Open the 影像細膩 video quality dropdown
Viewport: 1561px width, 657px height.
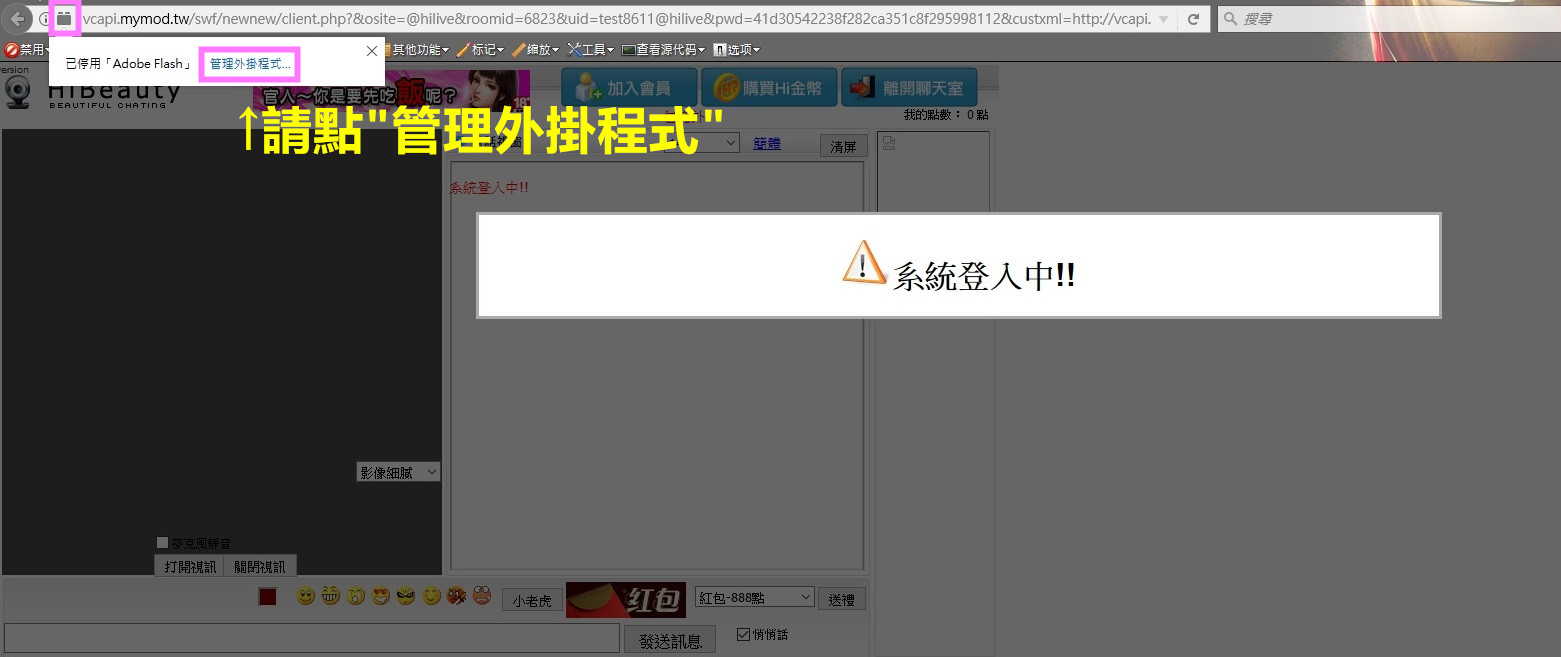pos(399,472)
